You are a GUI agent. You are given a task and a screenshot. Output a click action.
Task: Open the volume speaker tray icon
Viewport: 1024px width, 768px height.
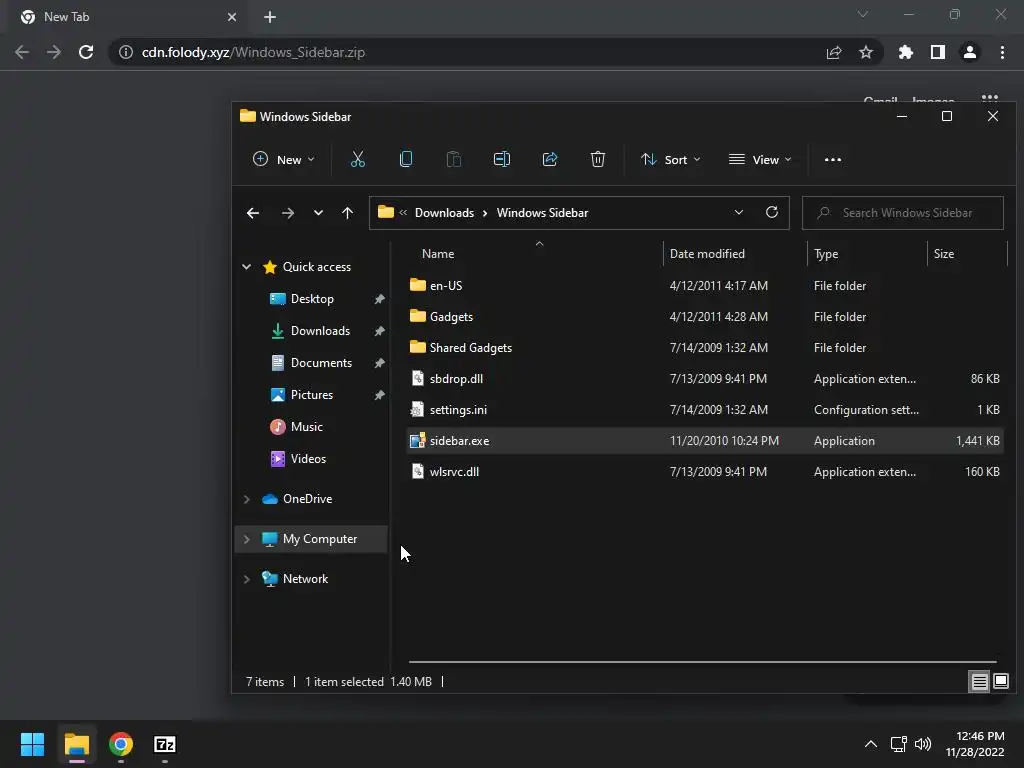coord(923,744)
